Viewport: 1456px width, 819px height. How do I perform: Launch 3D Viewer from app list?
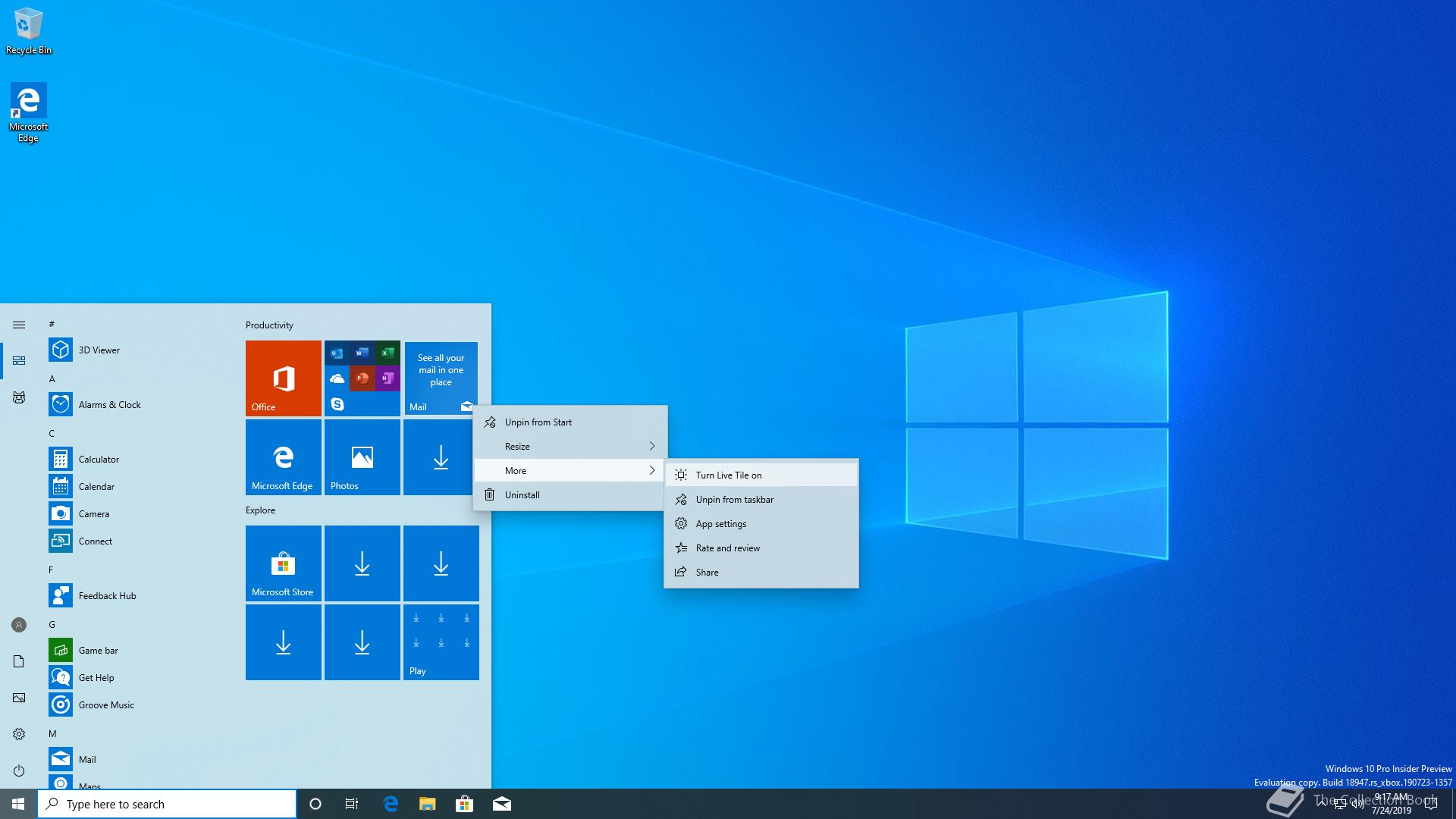(136, 350)
